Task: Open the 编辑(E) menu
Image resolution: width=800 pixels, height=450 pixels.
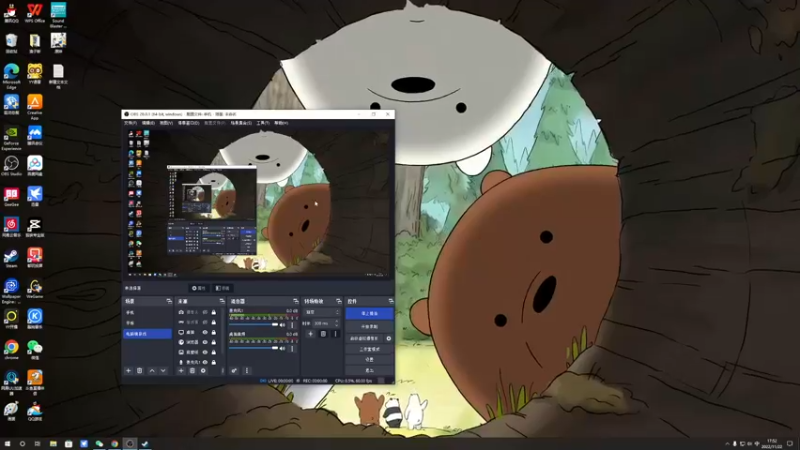Action: (x=148, y=123)
